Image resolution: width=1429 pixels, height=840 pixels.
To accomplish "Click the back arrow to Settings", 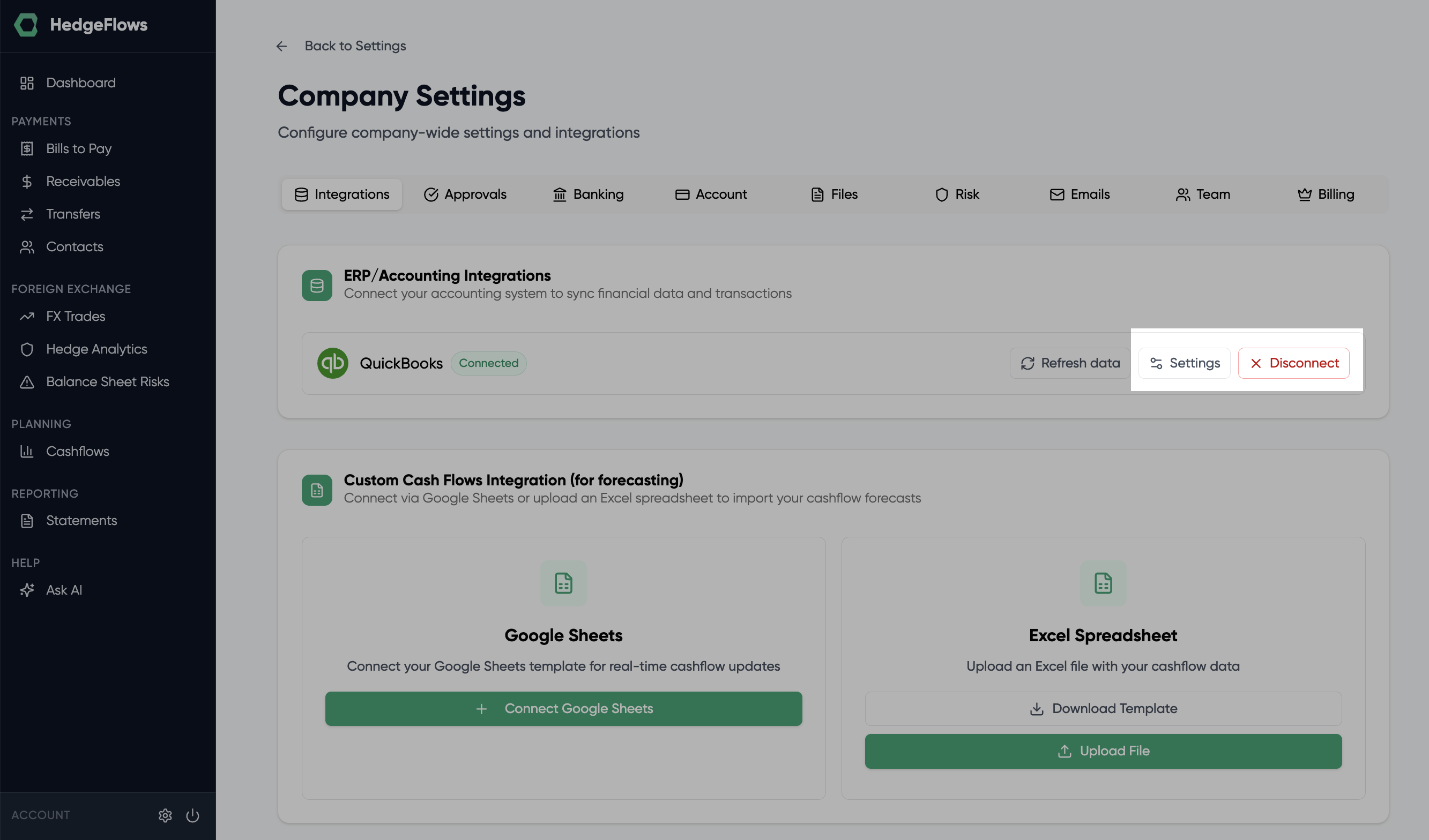I will 282,46.
